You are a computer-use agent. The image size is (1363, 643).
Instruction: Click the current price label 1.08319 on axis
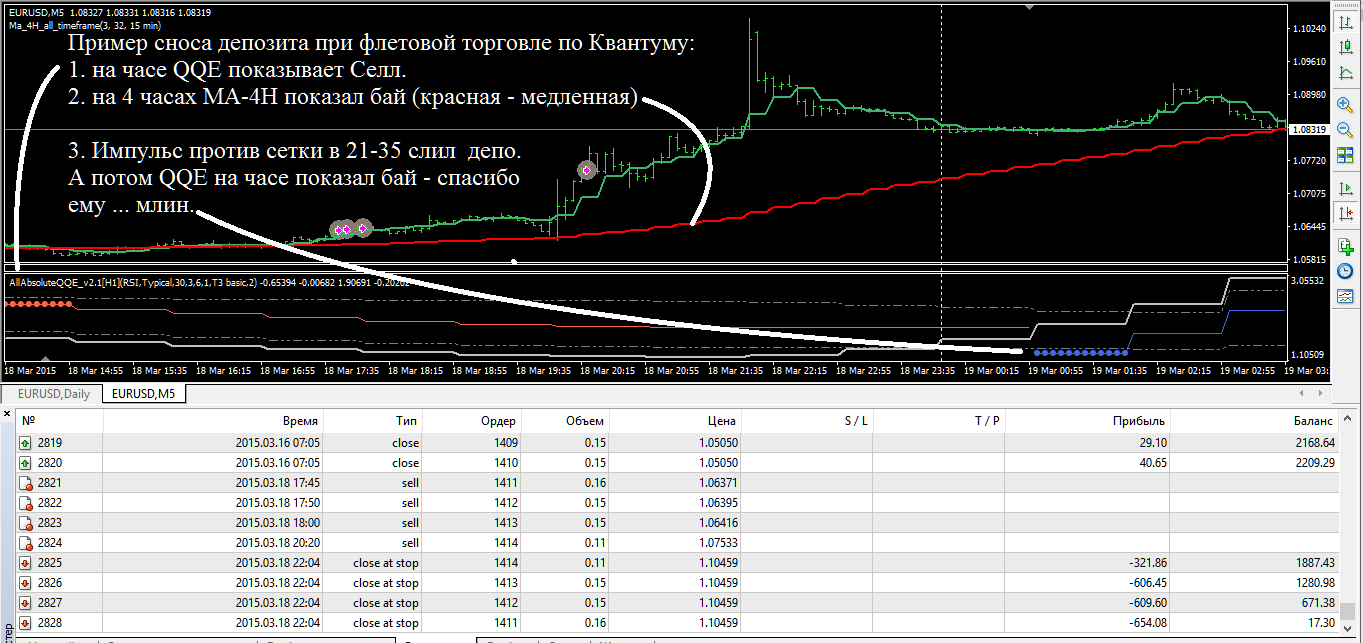(1309, 130)
